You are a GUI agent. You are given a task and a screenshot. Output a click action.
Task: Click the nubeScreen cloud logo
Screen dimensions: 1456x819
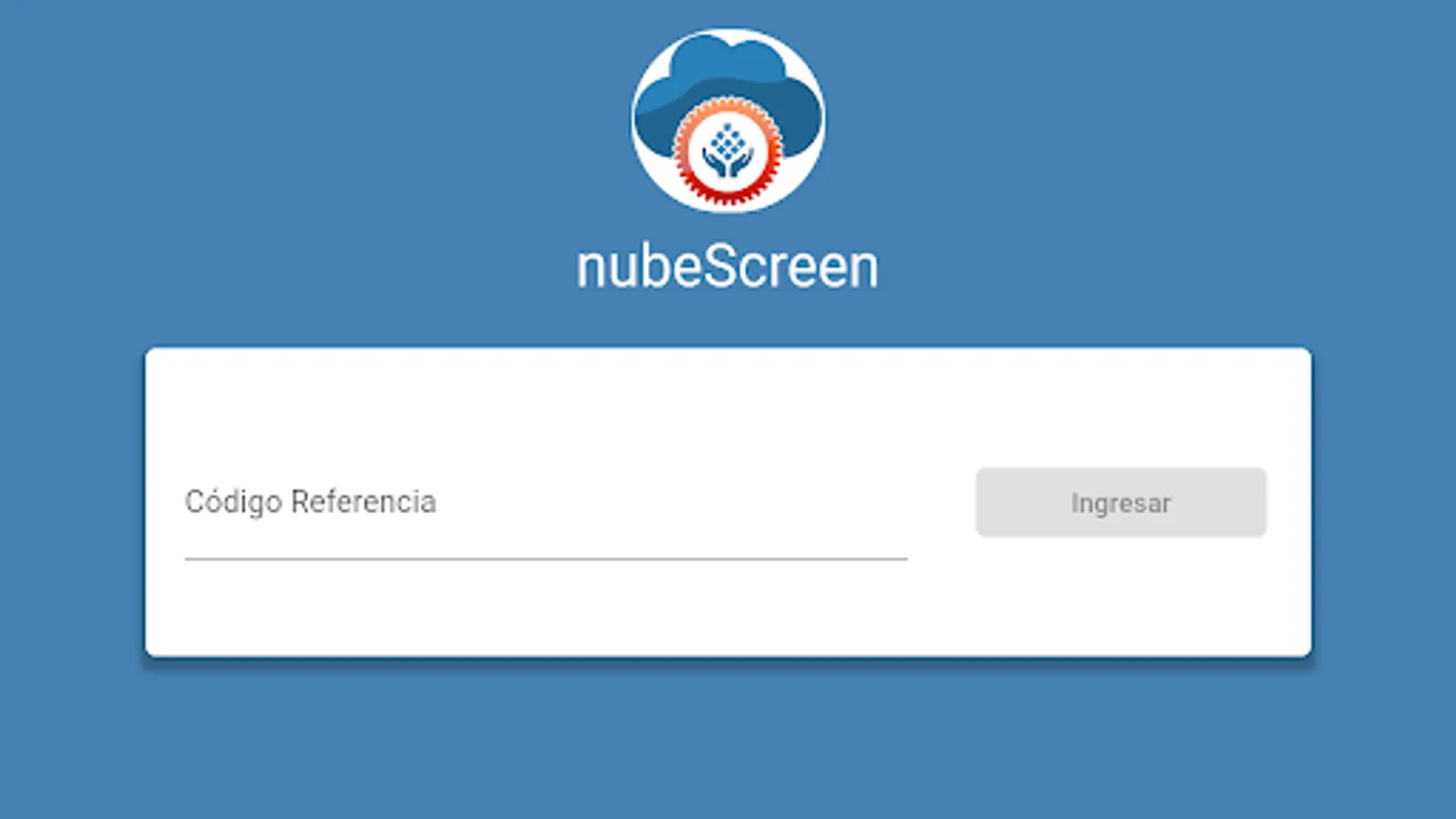click(728, 121)
